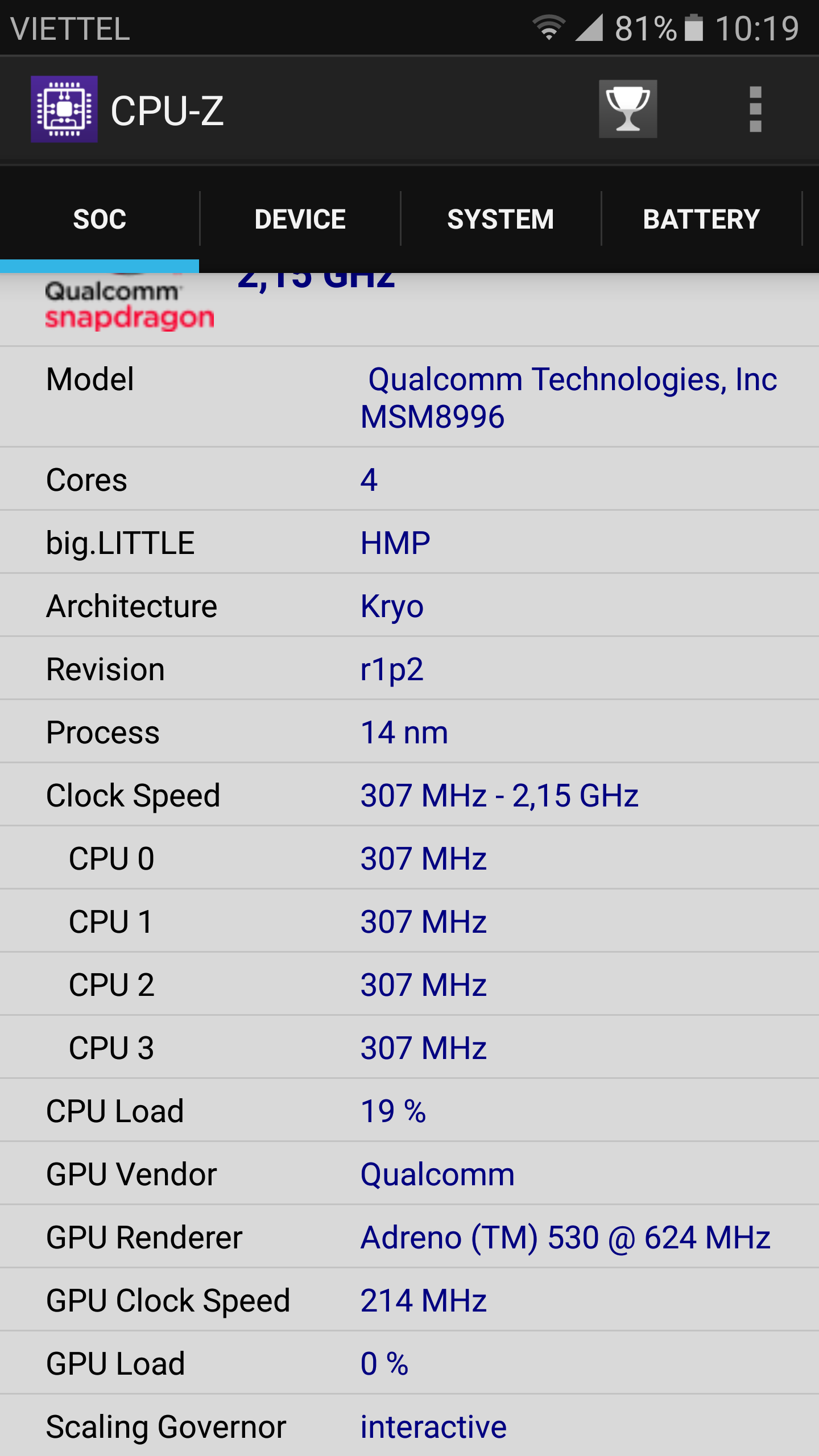Screen dimensions: 819x1456
Task: Tap the Wi-Fi status icon
Action: (548, 27)
